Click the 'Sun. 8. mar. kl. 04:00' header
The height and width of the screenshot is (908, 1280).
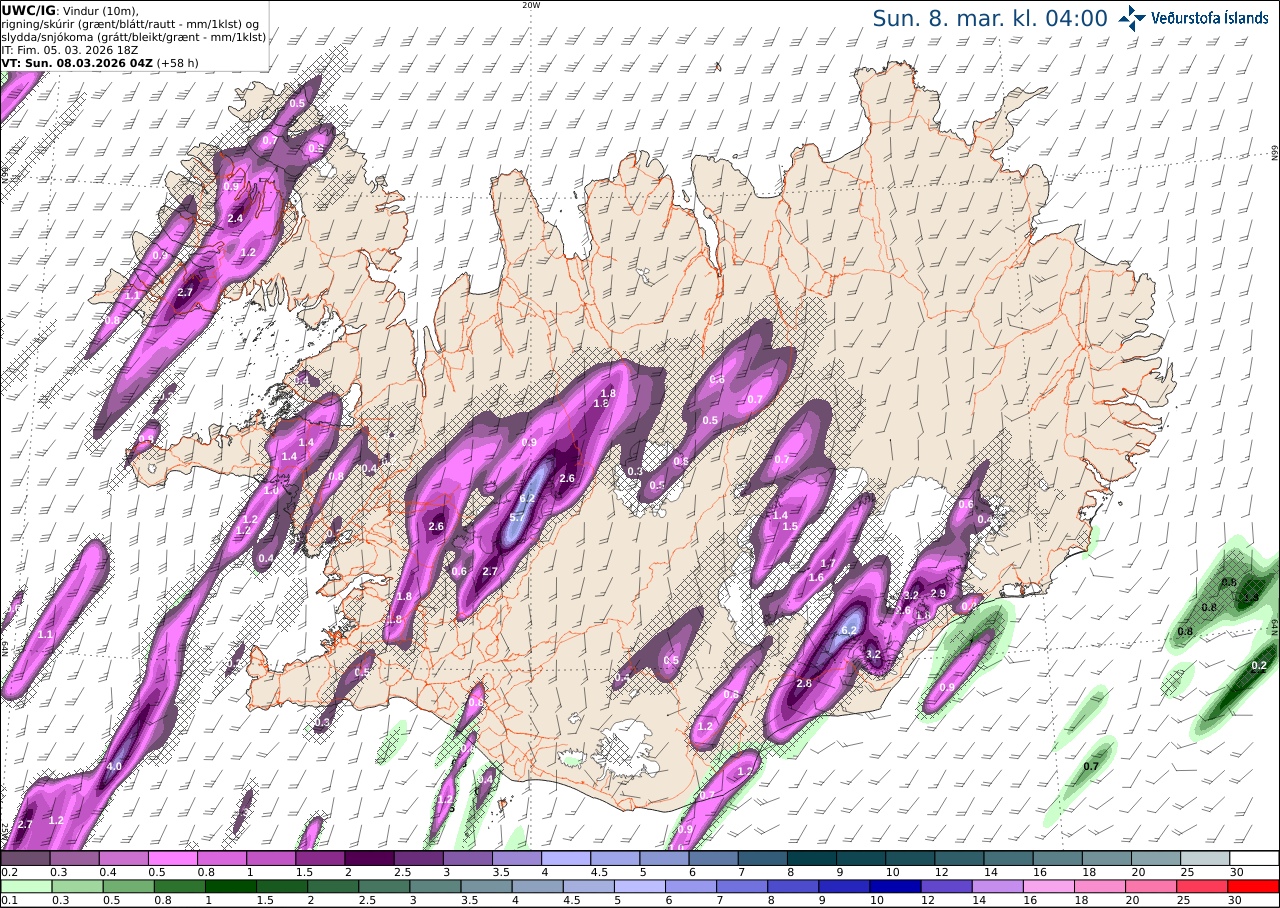[990, 18]
